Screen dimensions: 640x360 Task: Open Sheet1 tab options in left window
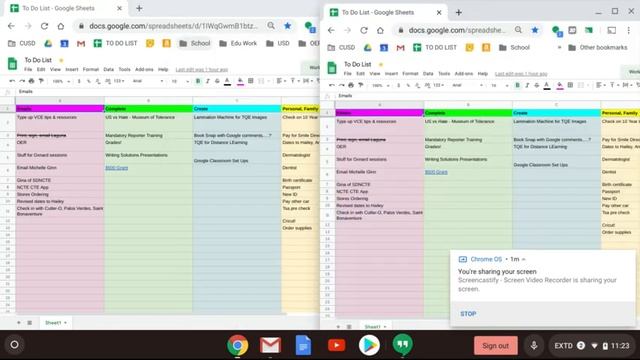click(65, 323)
